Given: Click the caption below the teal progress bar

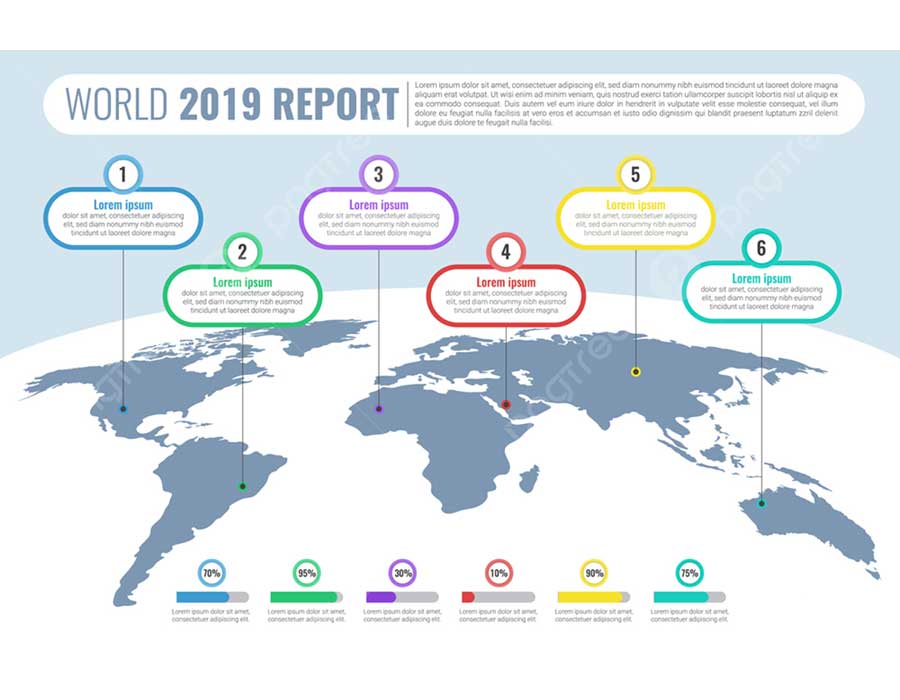Looking at the screenshot, I should pyautogui.click(x=689, y=616).
